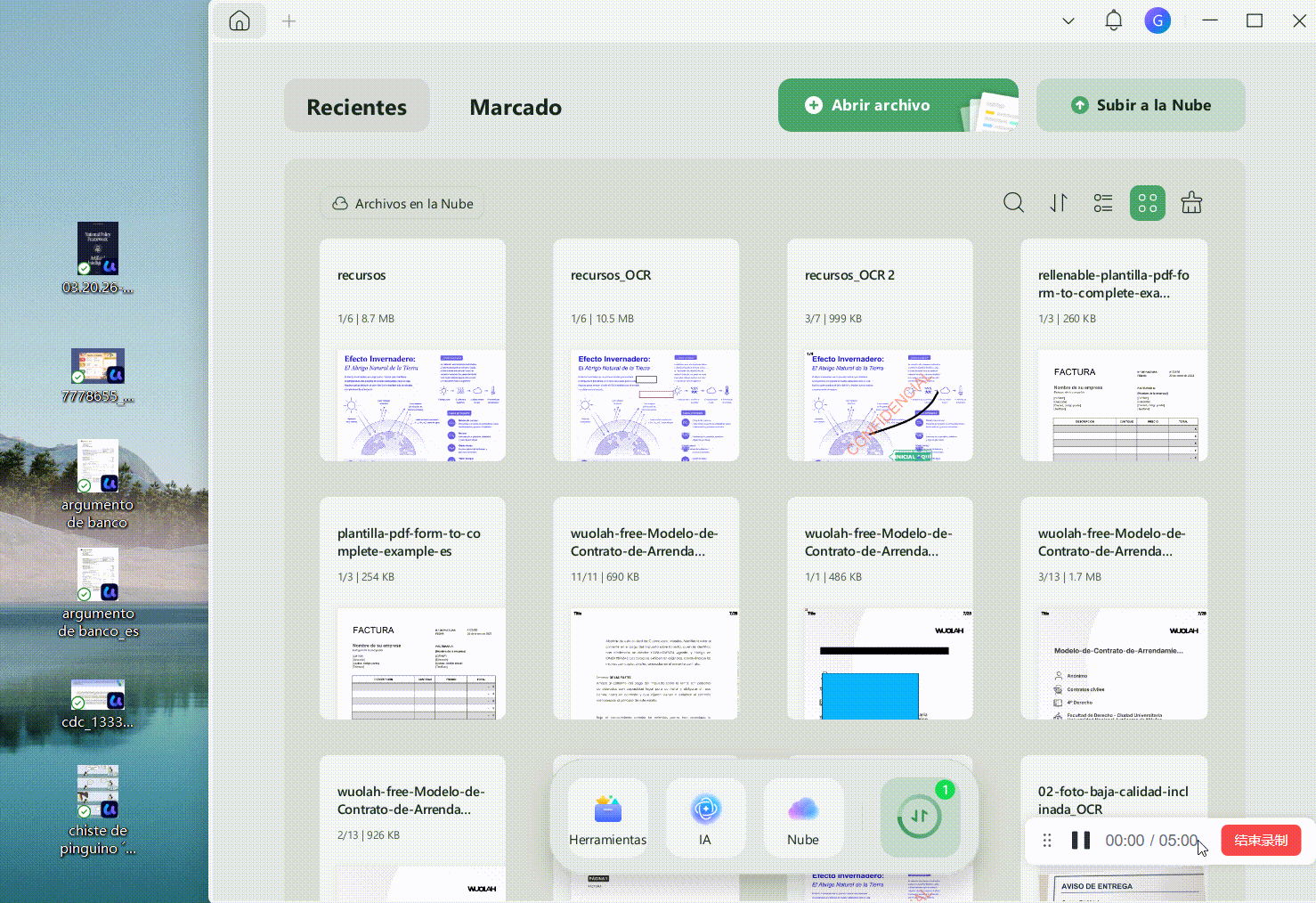Click the 1/6 | 10.5 MB file info
The image size is (1316, 903).
603,319
